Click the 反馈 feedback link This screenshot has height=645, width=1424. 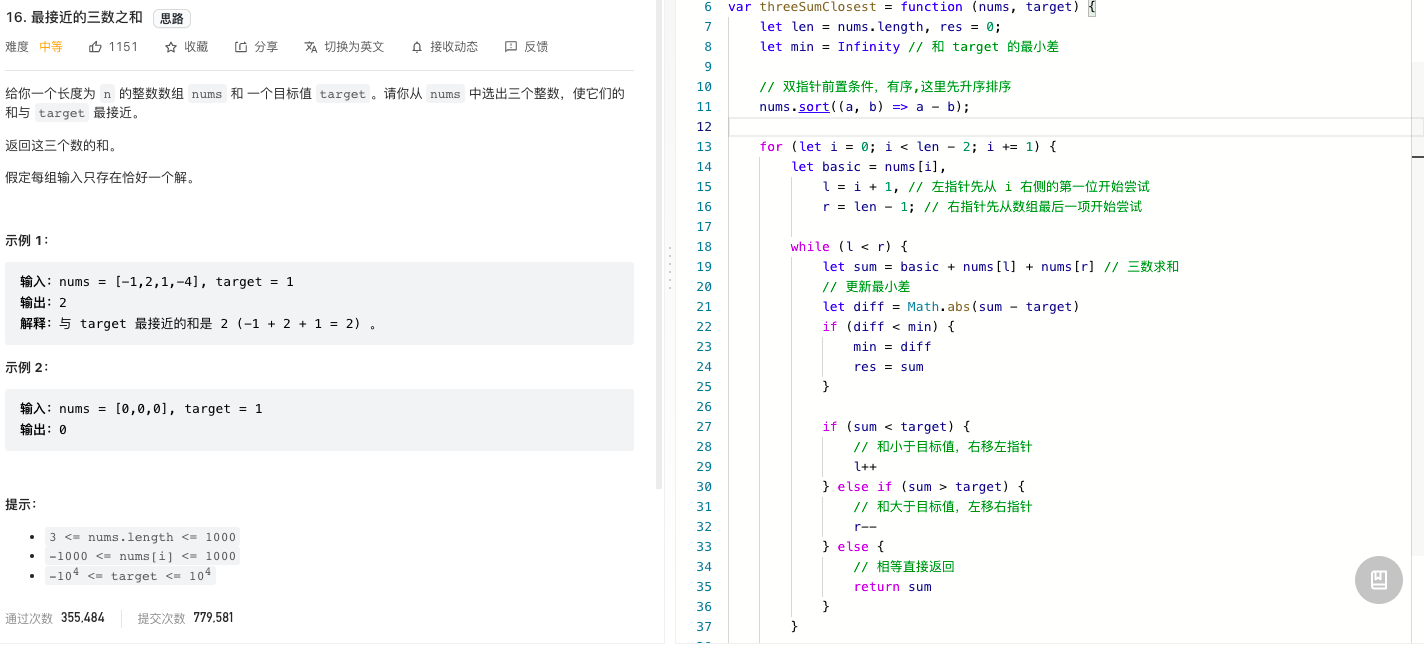click(536, 47)
